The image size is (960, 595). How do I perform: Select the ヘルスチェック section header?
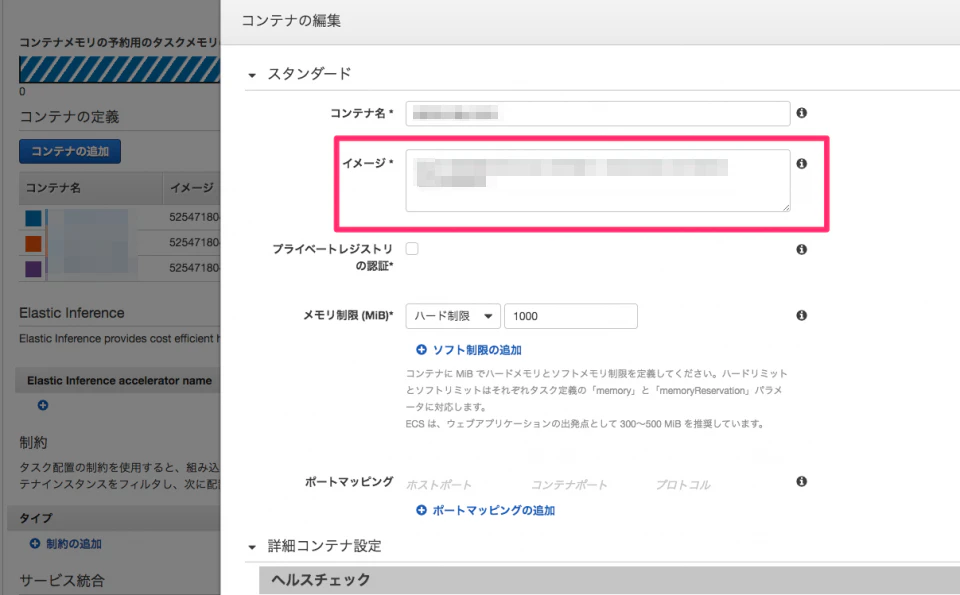320,580
